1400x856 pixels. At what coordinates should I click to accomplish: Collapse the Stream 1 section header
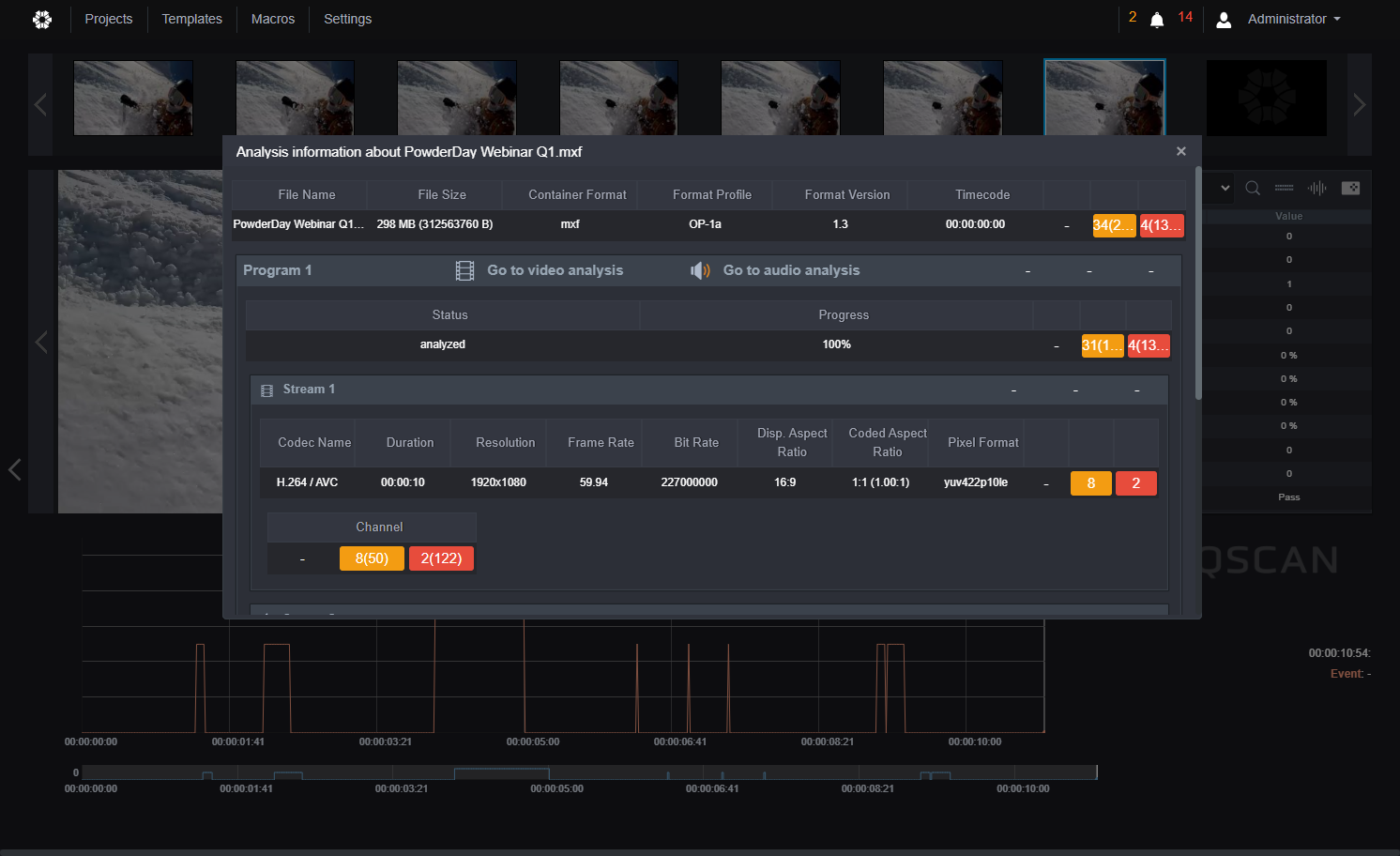pos(709,390)
